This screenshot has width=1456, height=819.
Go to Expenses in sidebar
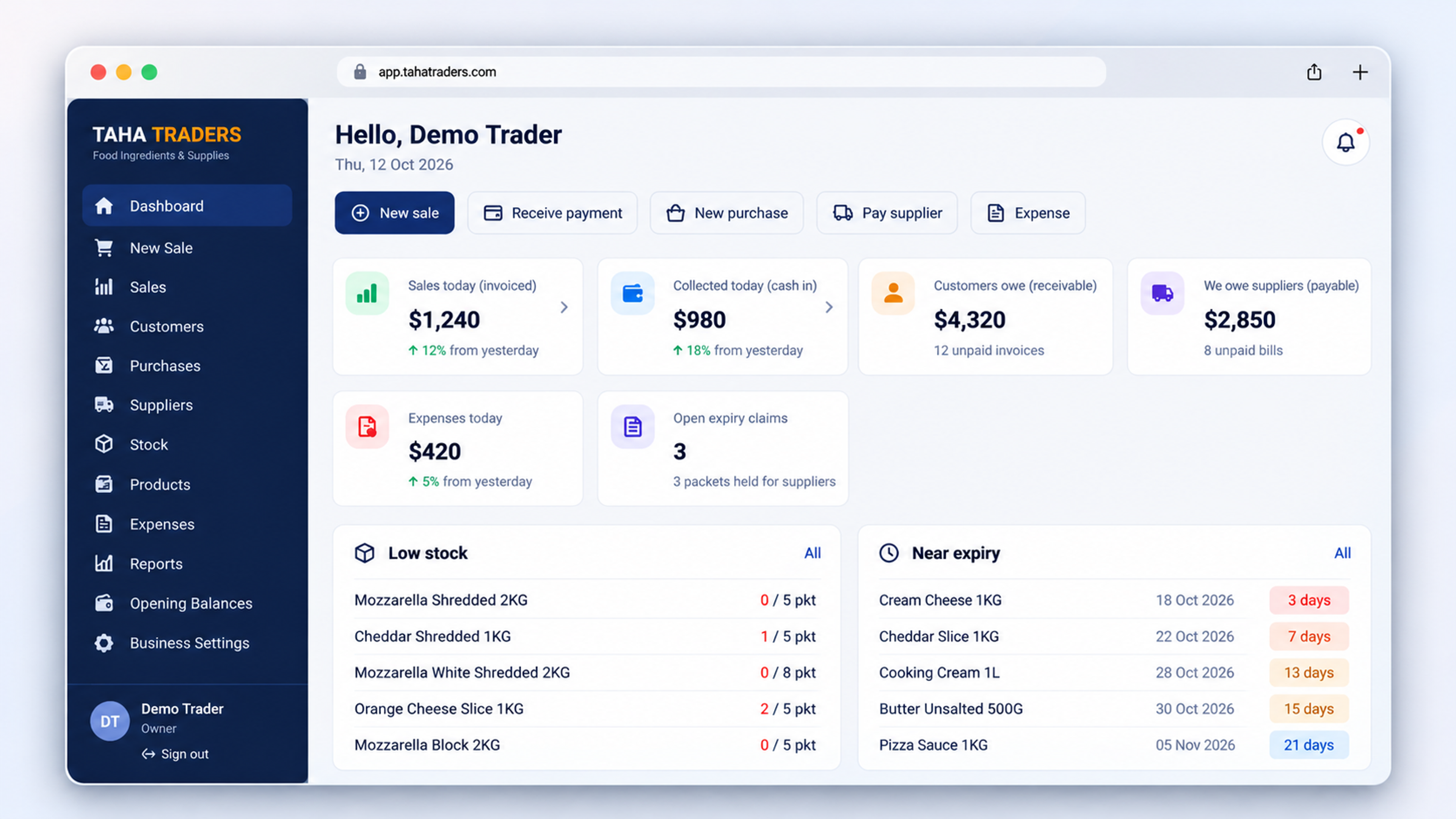pyautogui.click(x=187, y=524)
